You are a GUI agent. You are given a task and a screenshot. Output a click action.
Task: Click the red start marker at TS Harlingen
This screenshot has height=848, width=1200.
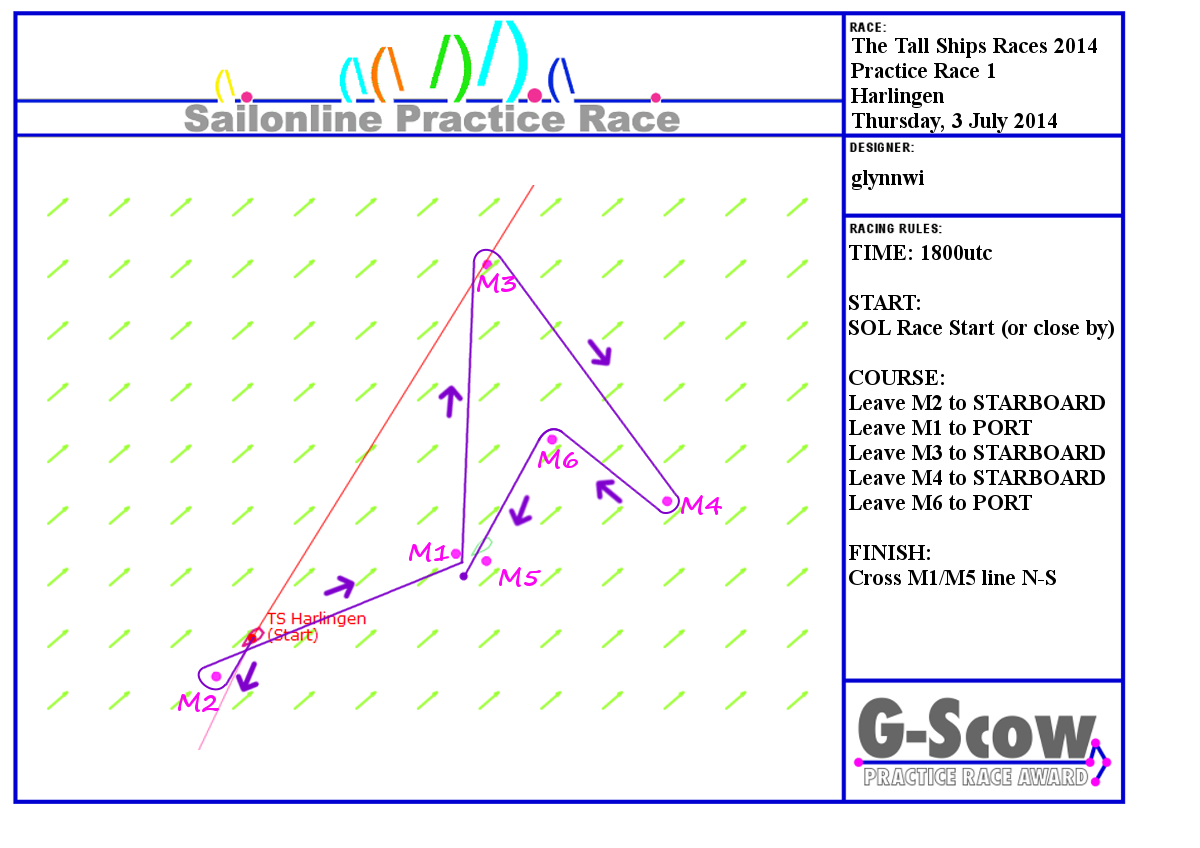pos(254,635)
